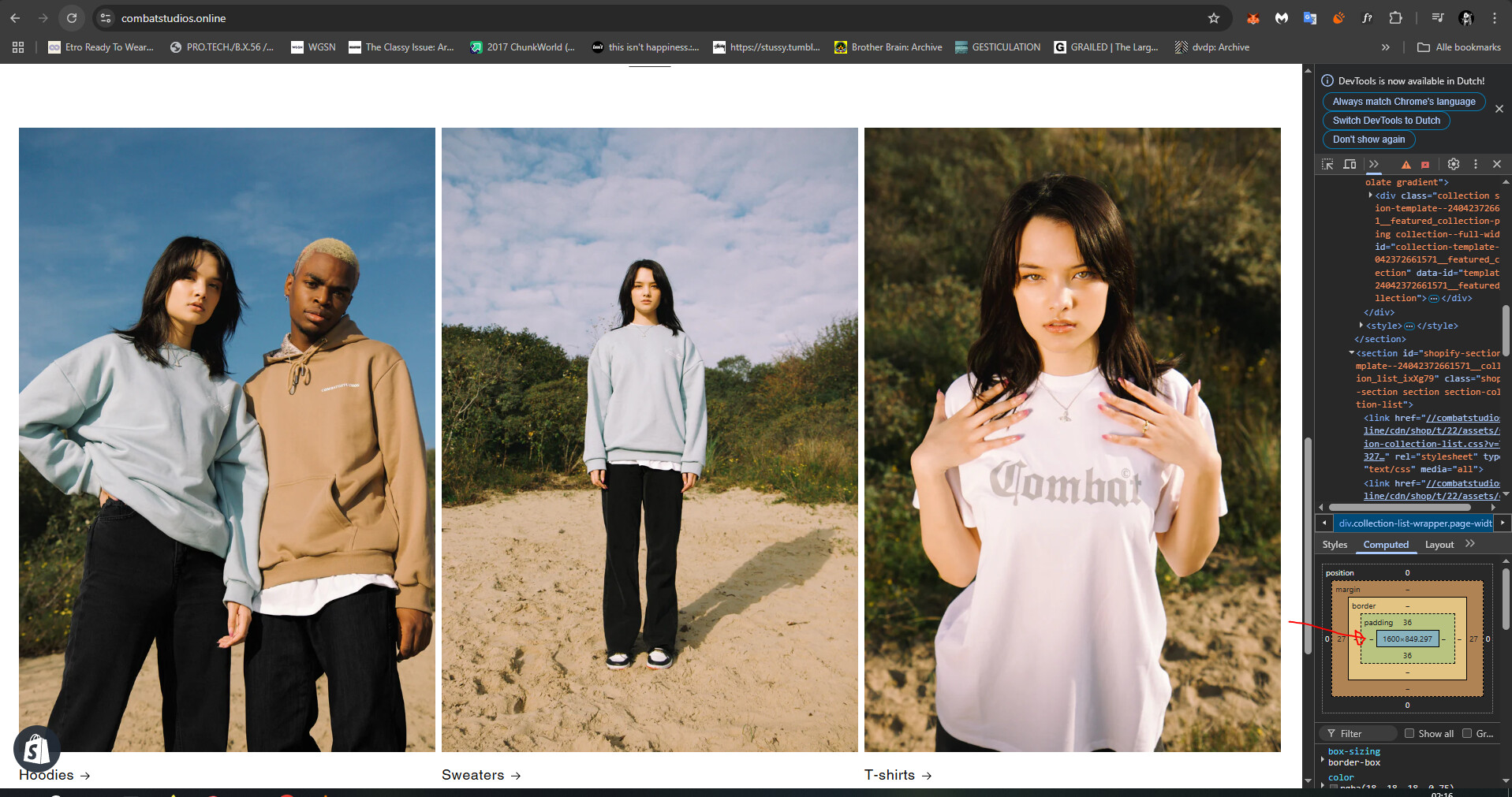Reload the combatstudios.online page
Screen dimensions: 1512x797
coord(72,18)
